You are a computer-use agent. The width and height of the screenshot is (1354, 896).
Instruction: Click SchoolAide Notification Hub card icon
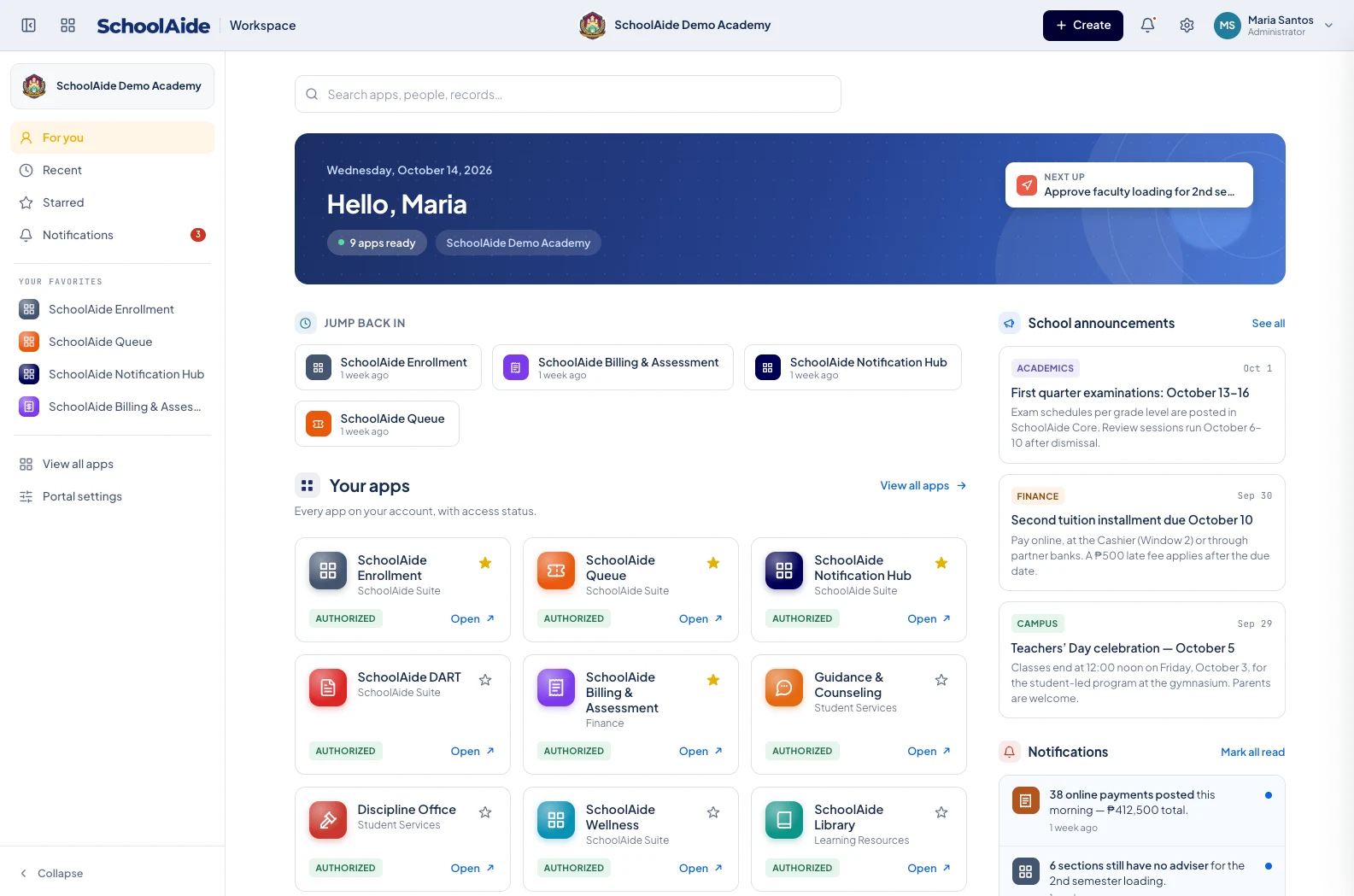(x=784, y=571)
